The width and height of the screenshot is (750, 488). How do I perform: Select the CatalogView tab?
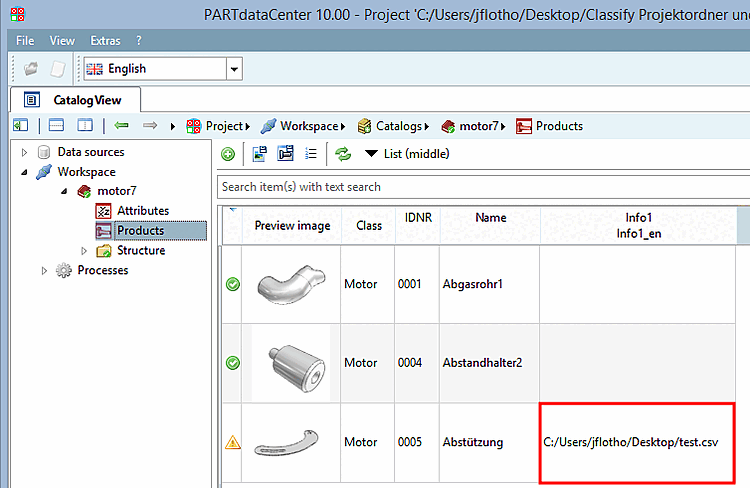coord(76,100)
